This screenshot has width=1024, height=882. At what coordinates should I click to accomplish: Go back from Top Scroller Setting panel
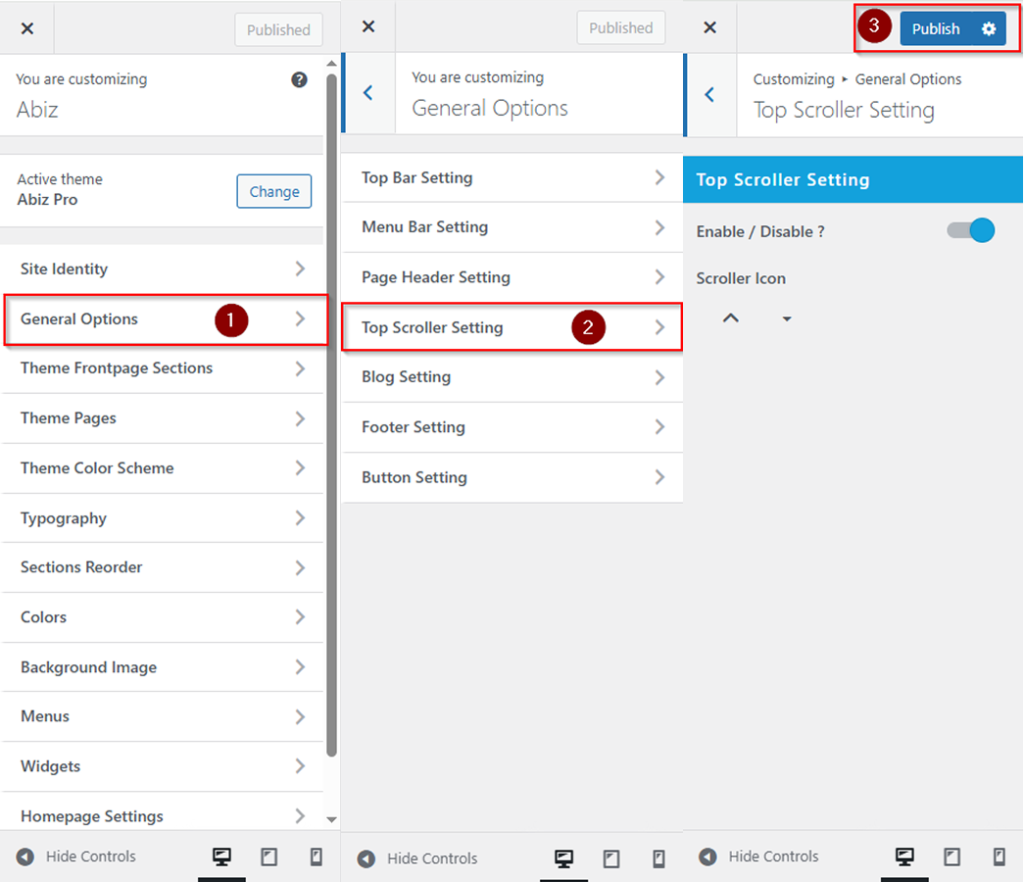[710, 95]
